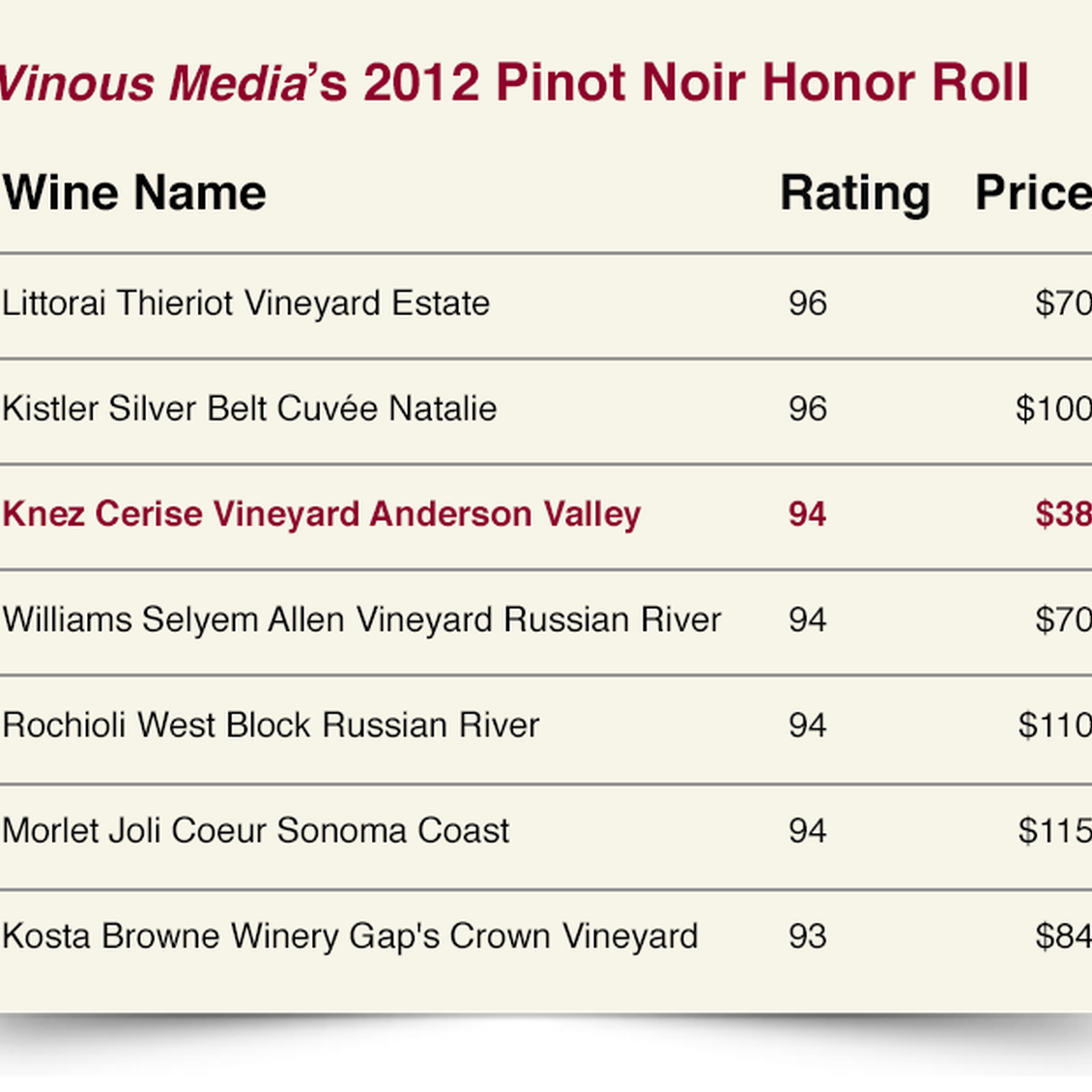Select Morlet Joli Coeur Sonoma Coast

coord(256,831)
